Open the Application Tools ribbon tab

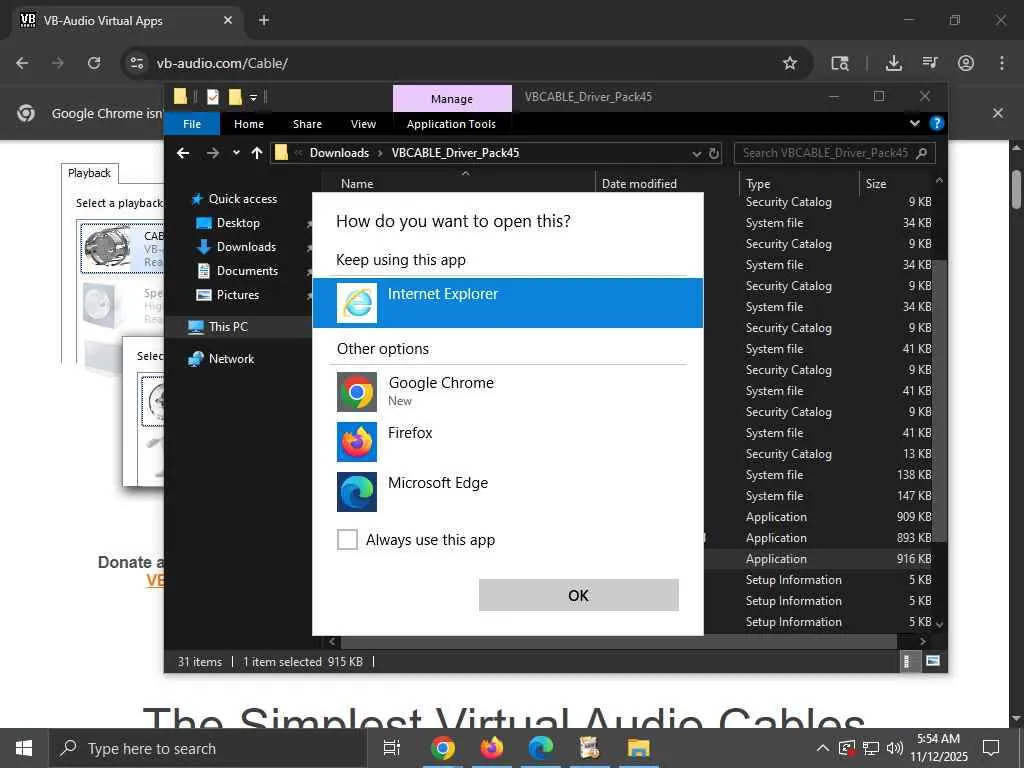[451, 124]
